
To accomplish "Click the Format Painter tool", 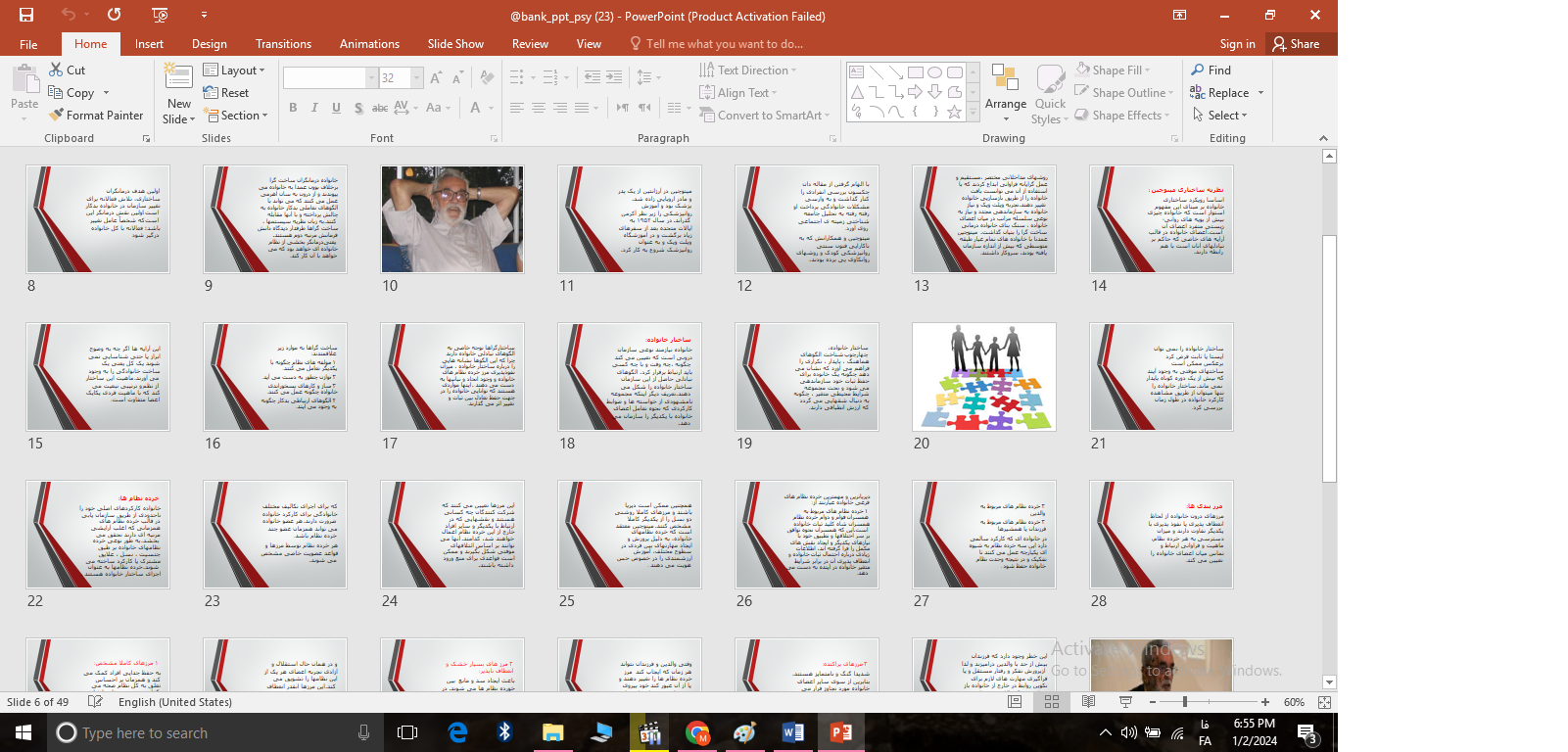I will click(96, 116).
